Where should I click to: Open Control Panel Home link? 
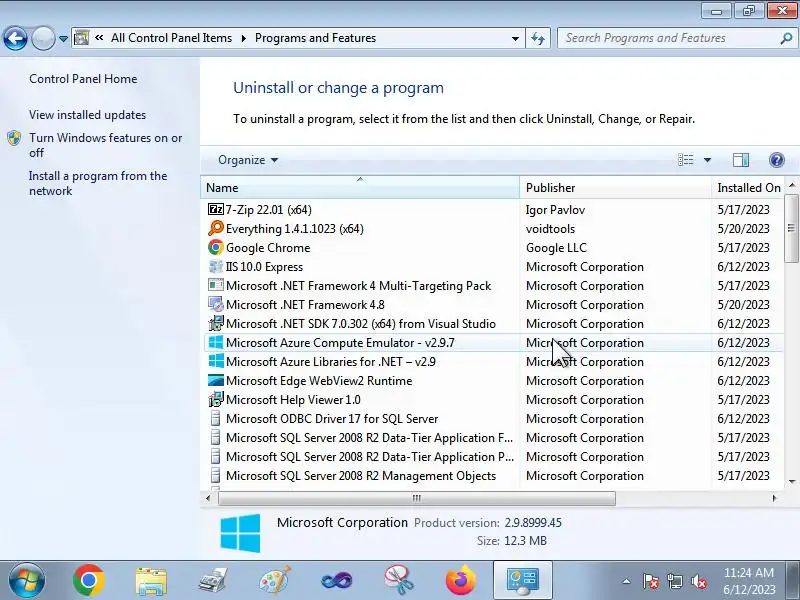pos(83,79)
